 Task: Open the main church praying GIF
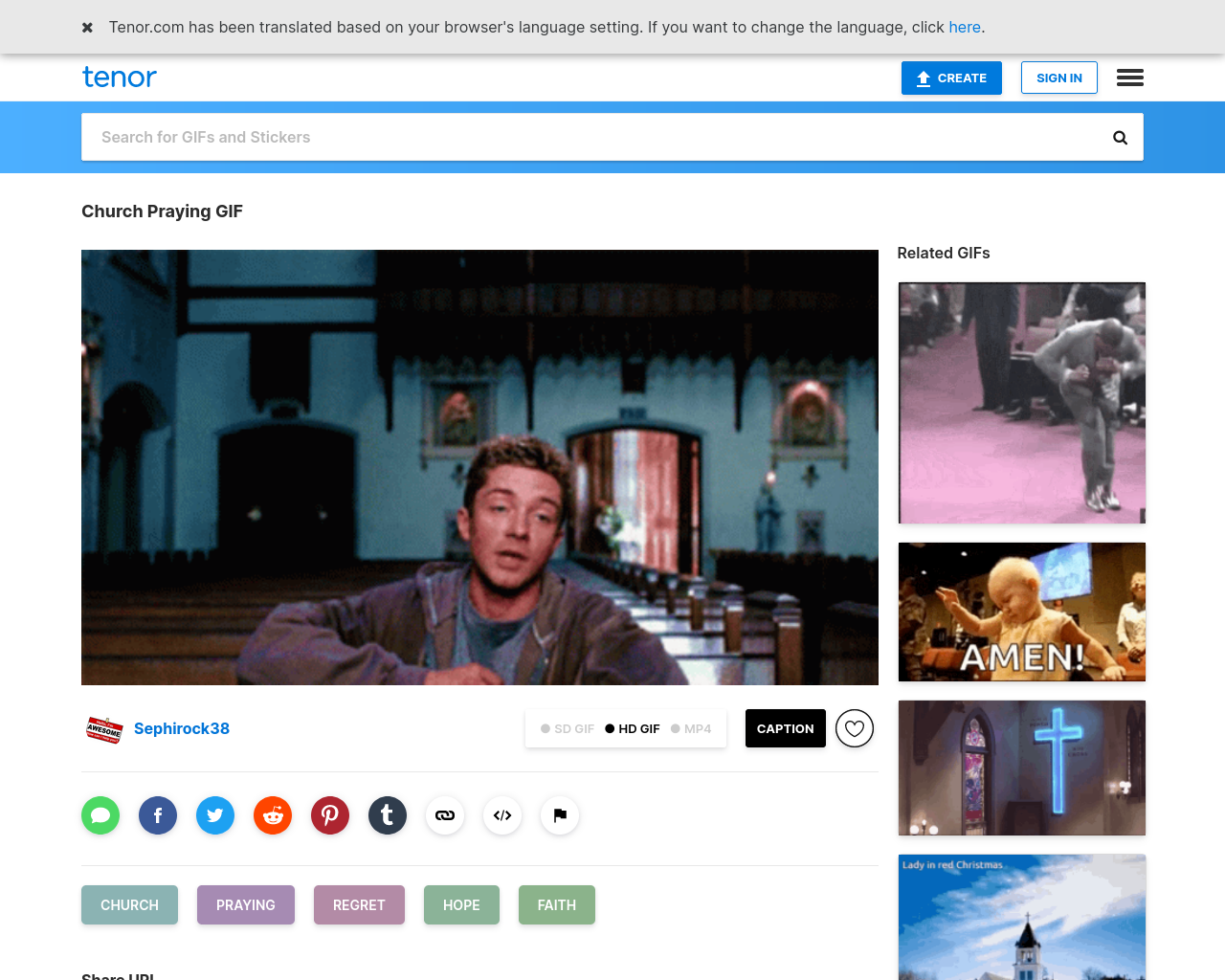pos(479,467)
